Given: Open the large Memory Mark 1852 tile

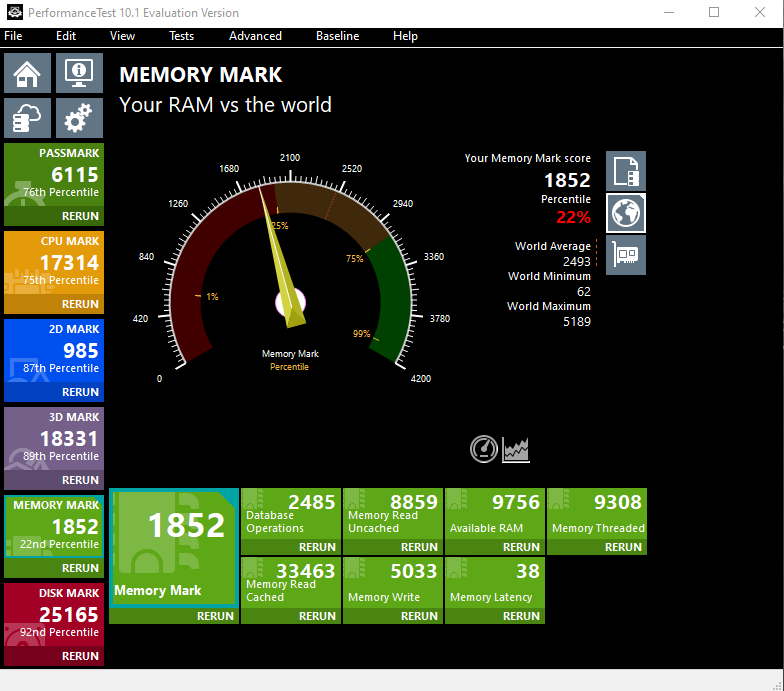Looking at the screenshot, I should (x=174, y=548).
